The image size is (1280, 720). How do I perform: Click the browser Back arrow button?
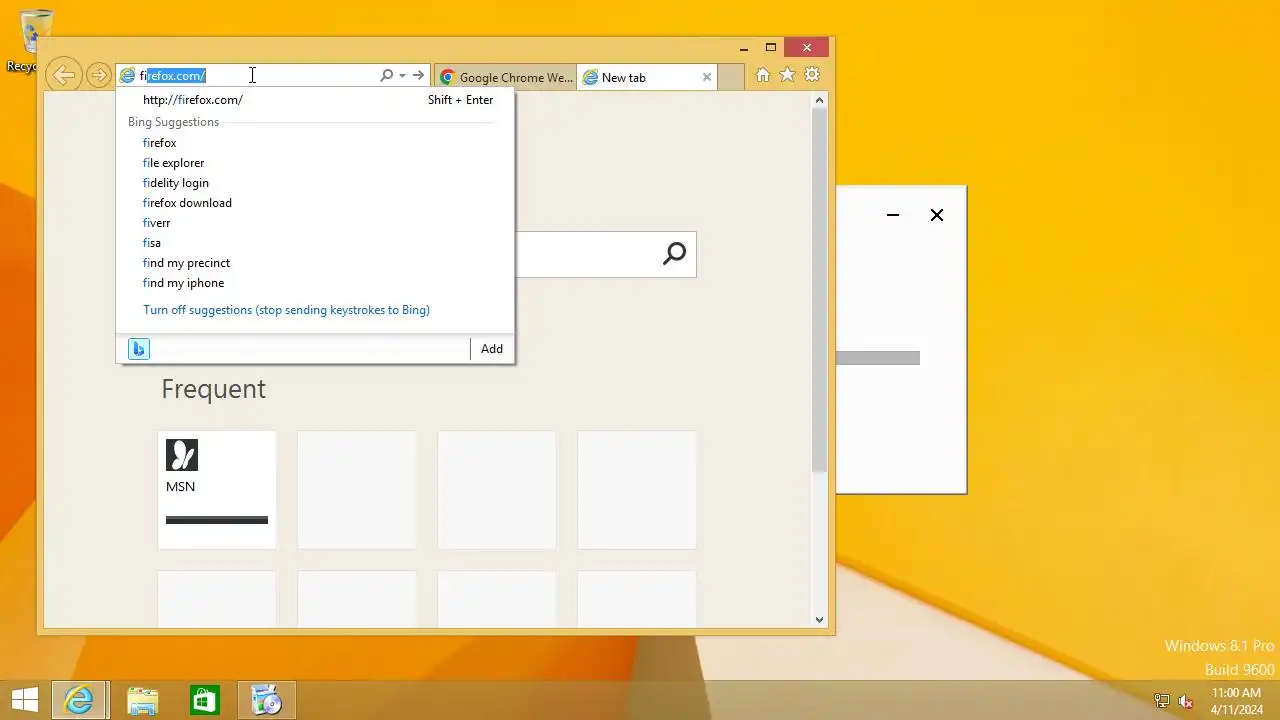click(63, 75)
